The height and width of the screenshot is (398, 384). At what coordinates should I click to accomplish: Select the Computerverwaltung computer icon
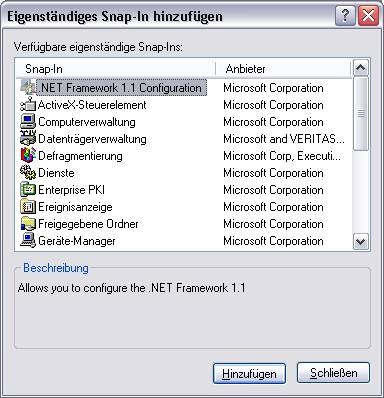coord(28,122)
